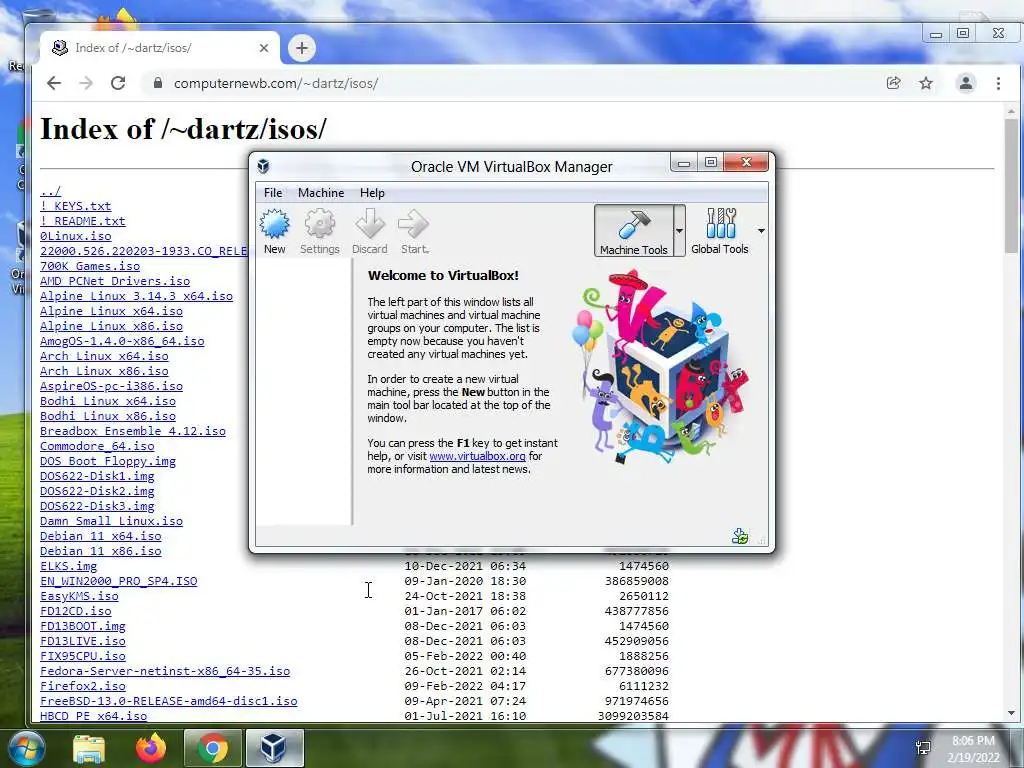This screenshot has width=1024, height=768.
Task: Click the Chrome forward arrow
Action: pyautogui.click(x=86, y=83)
